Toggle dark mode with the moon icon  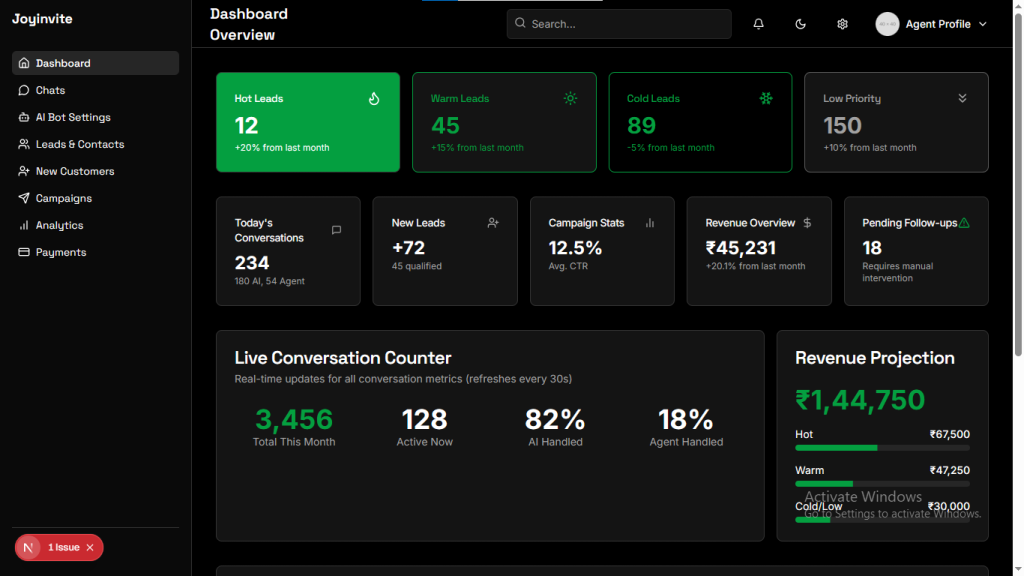pyautogui.click(x=801, y=24)
